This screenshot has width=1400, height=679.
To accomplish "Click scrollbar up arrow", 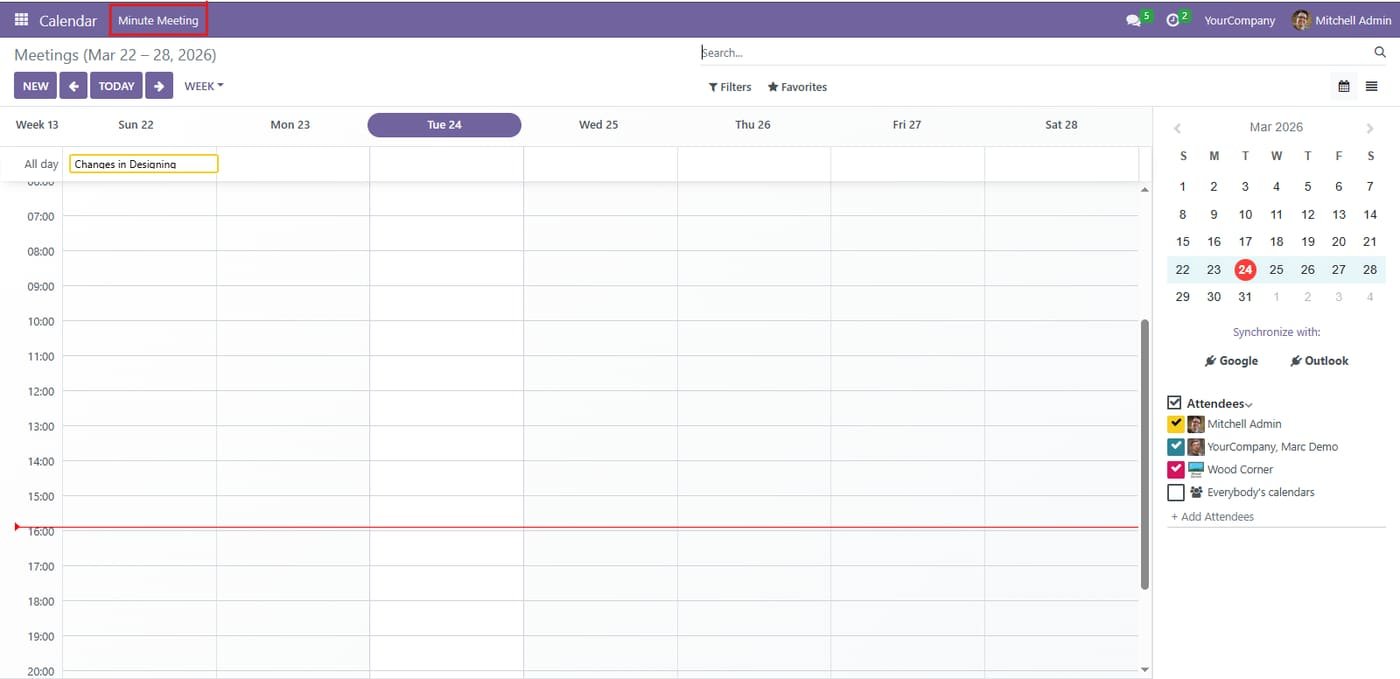I will click(x=1145, y=189).
